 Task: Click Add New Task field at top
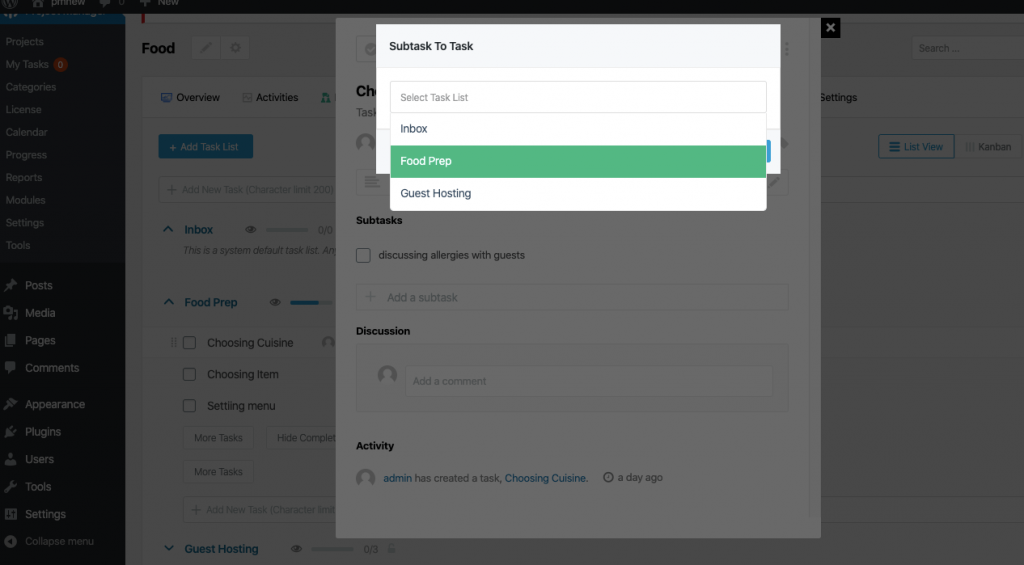click(x=248, y=189)
